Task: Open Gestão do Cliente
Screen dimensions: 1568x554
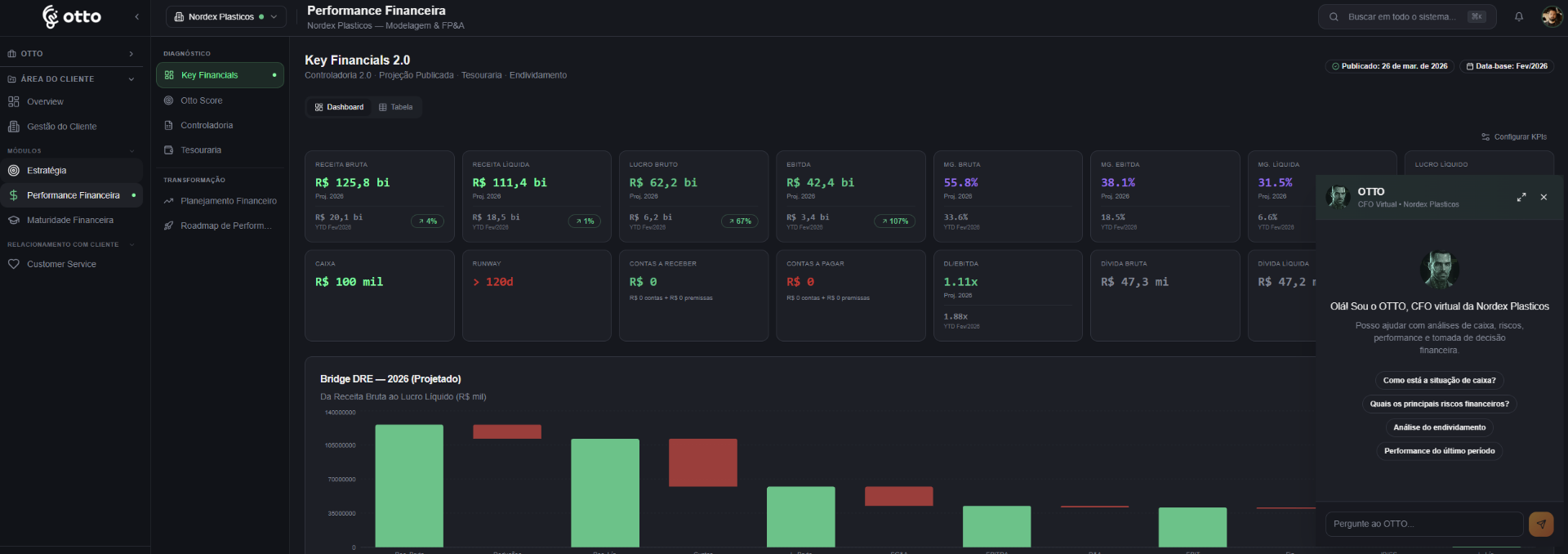Action: pyautogui.click(x=61, y=127)
